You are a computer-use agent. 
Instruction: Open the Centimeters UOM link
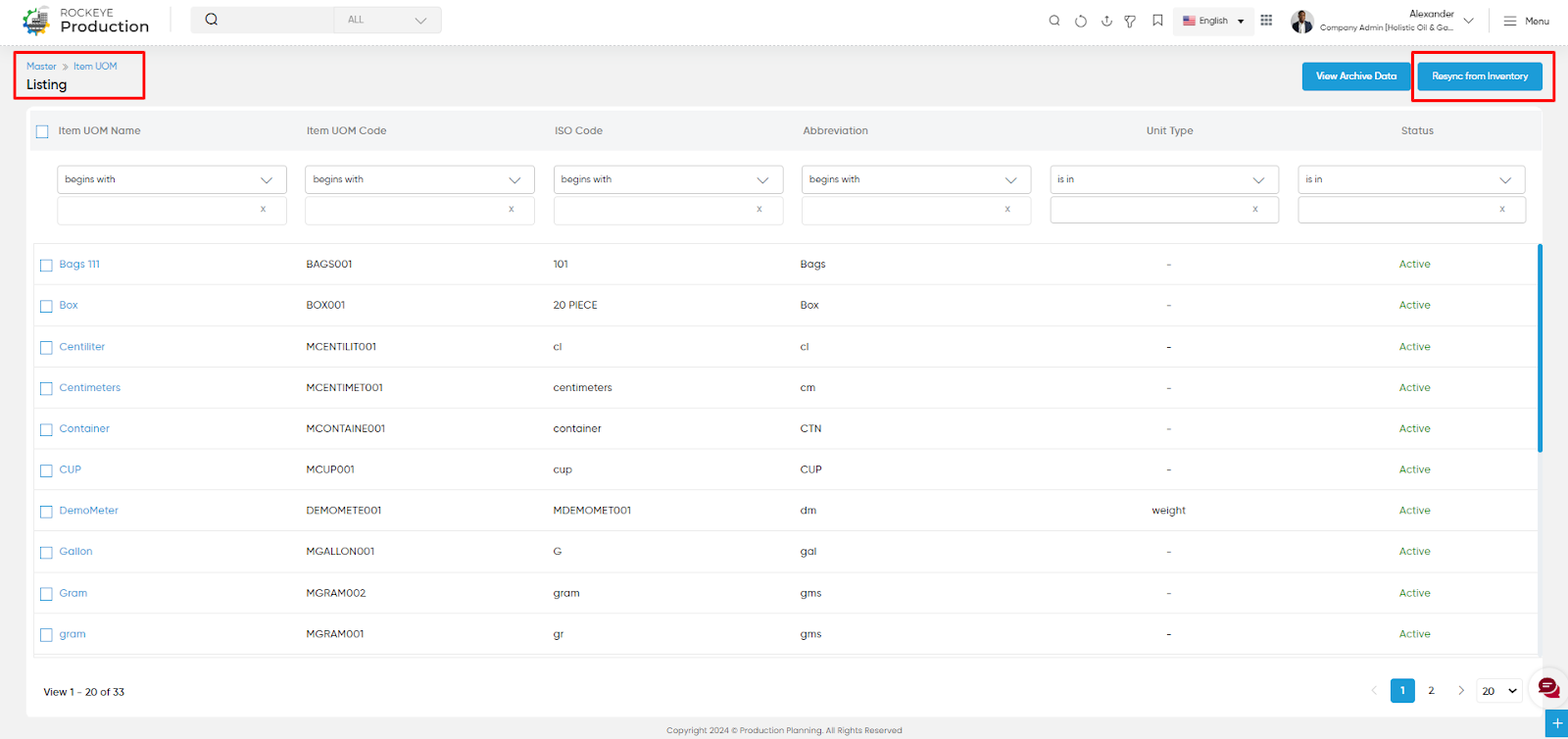coord(90,387)
